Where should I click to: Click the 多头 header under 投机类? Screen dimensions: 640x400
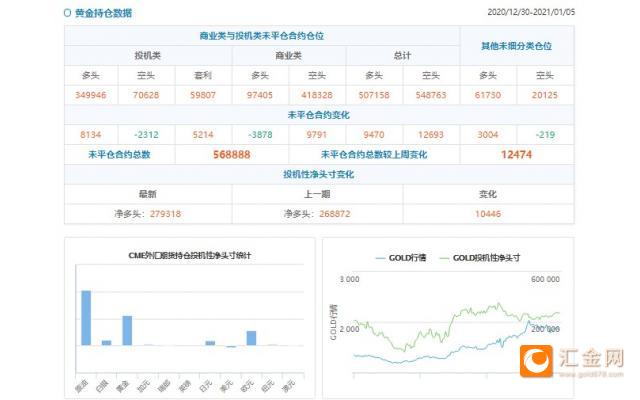pyautogui.click(x=91, y=76)
